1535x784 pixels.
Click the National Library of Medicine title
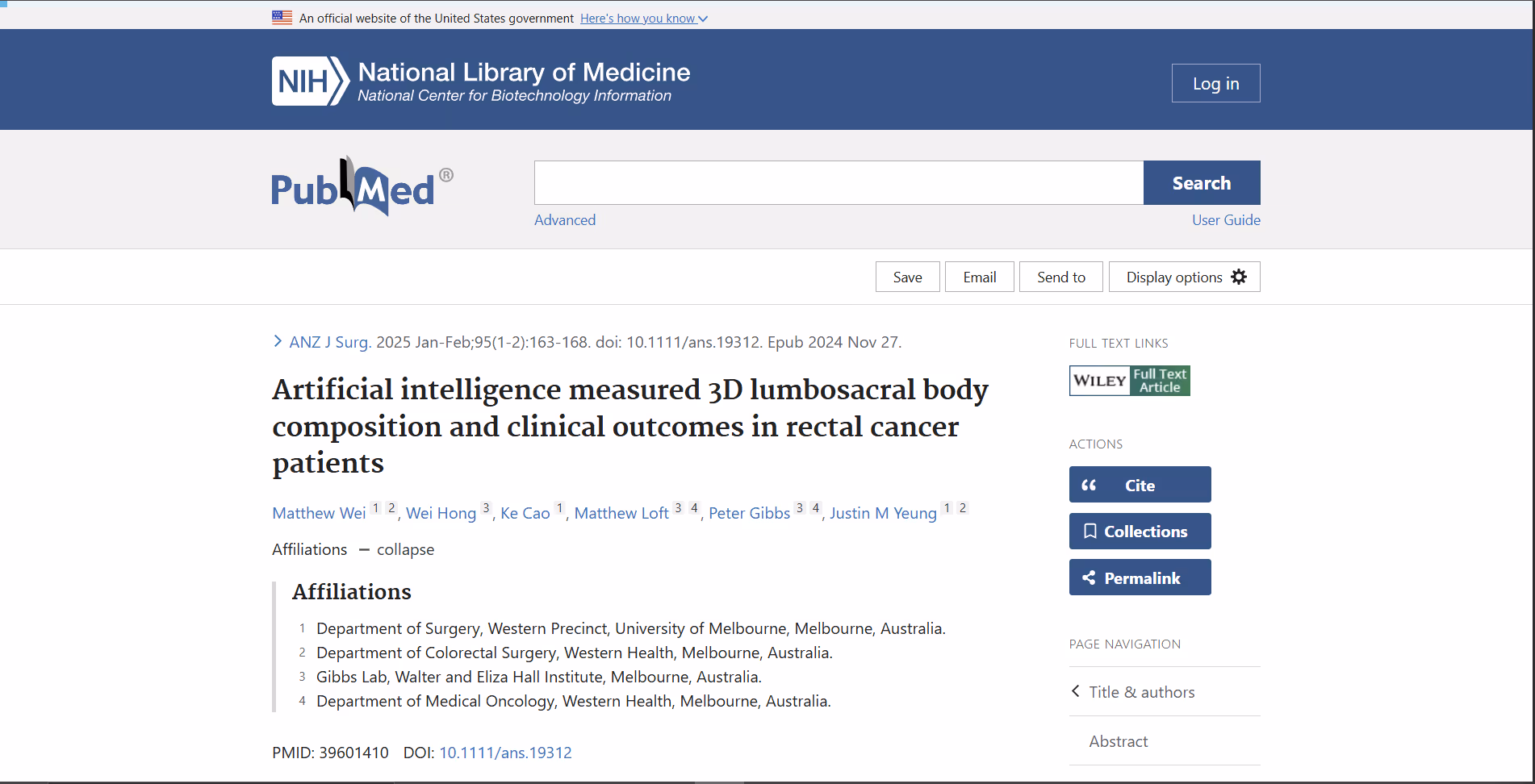pyautogui.click(x=524, y=72)
